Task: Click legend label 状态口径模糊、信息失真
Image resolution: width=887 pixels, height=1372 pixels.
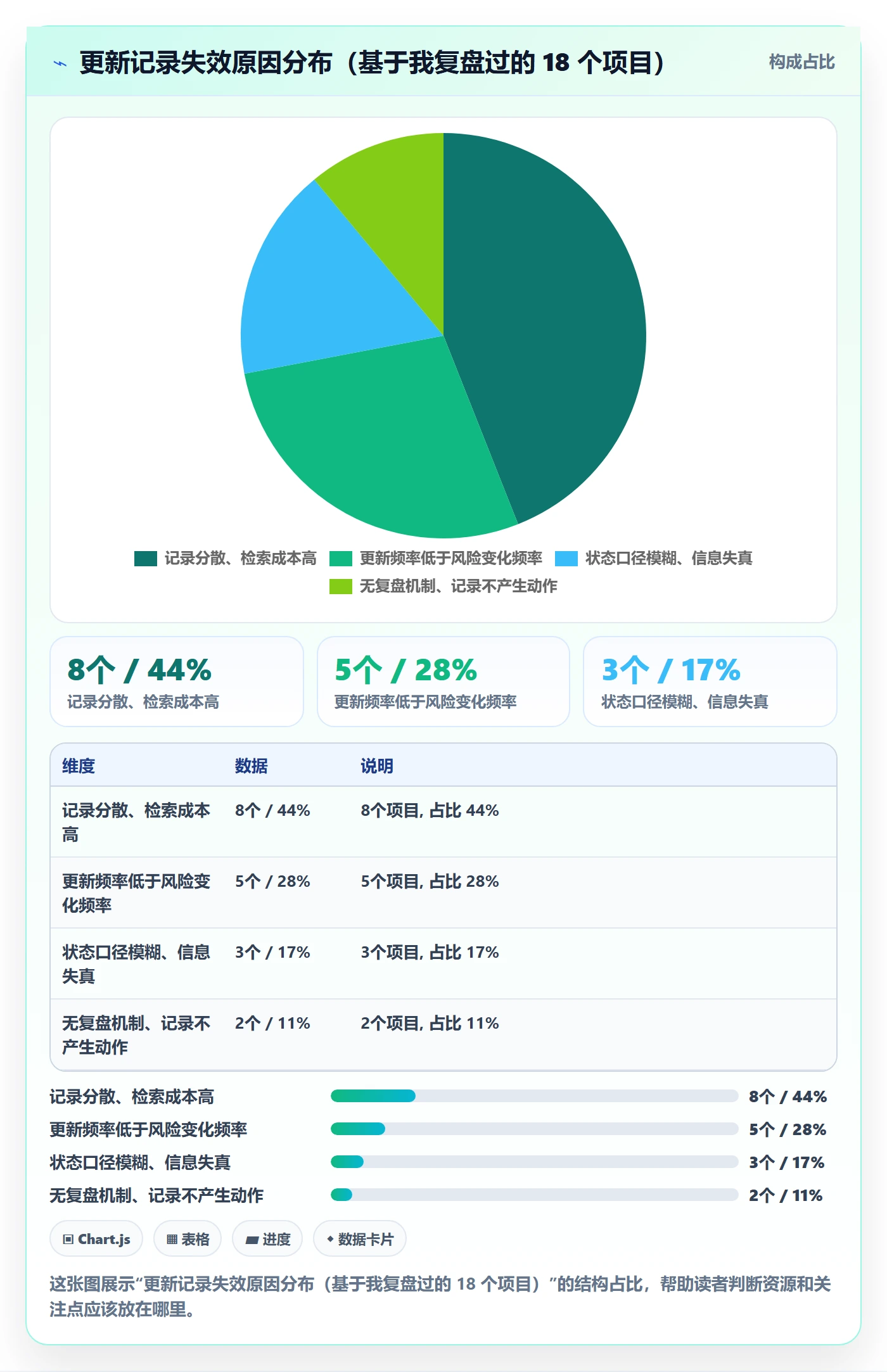Action: tap(669, 559)
